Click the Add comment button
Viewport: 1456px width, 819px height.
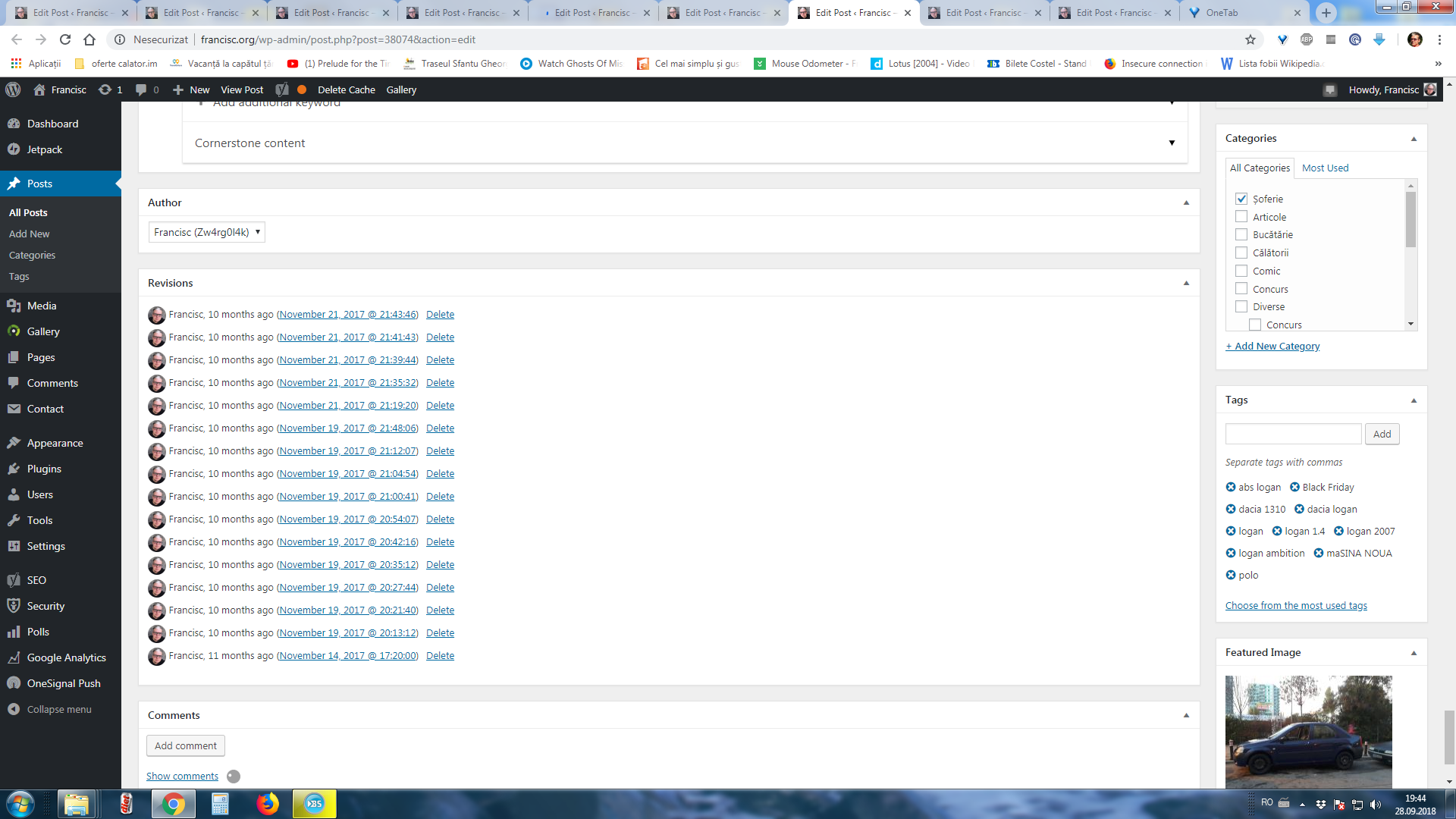(186, 745)
